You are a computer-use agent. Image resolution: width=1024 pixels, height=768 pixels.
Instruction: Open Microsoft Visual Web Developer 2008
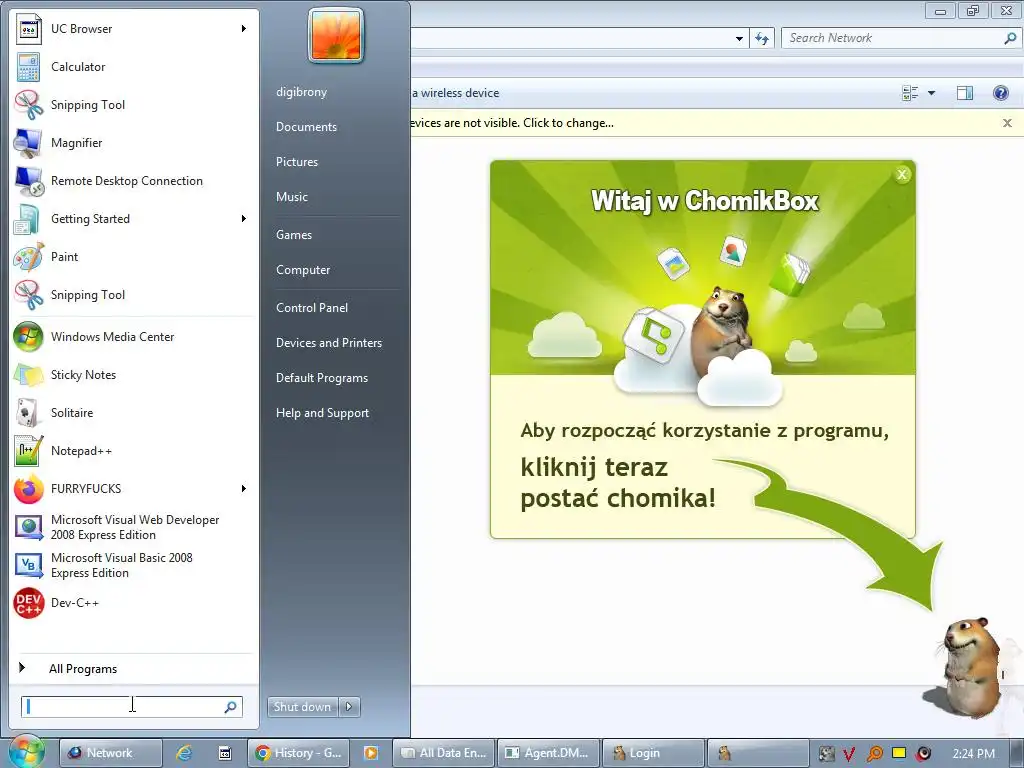pyautogui.click(x=135, y=527)
